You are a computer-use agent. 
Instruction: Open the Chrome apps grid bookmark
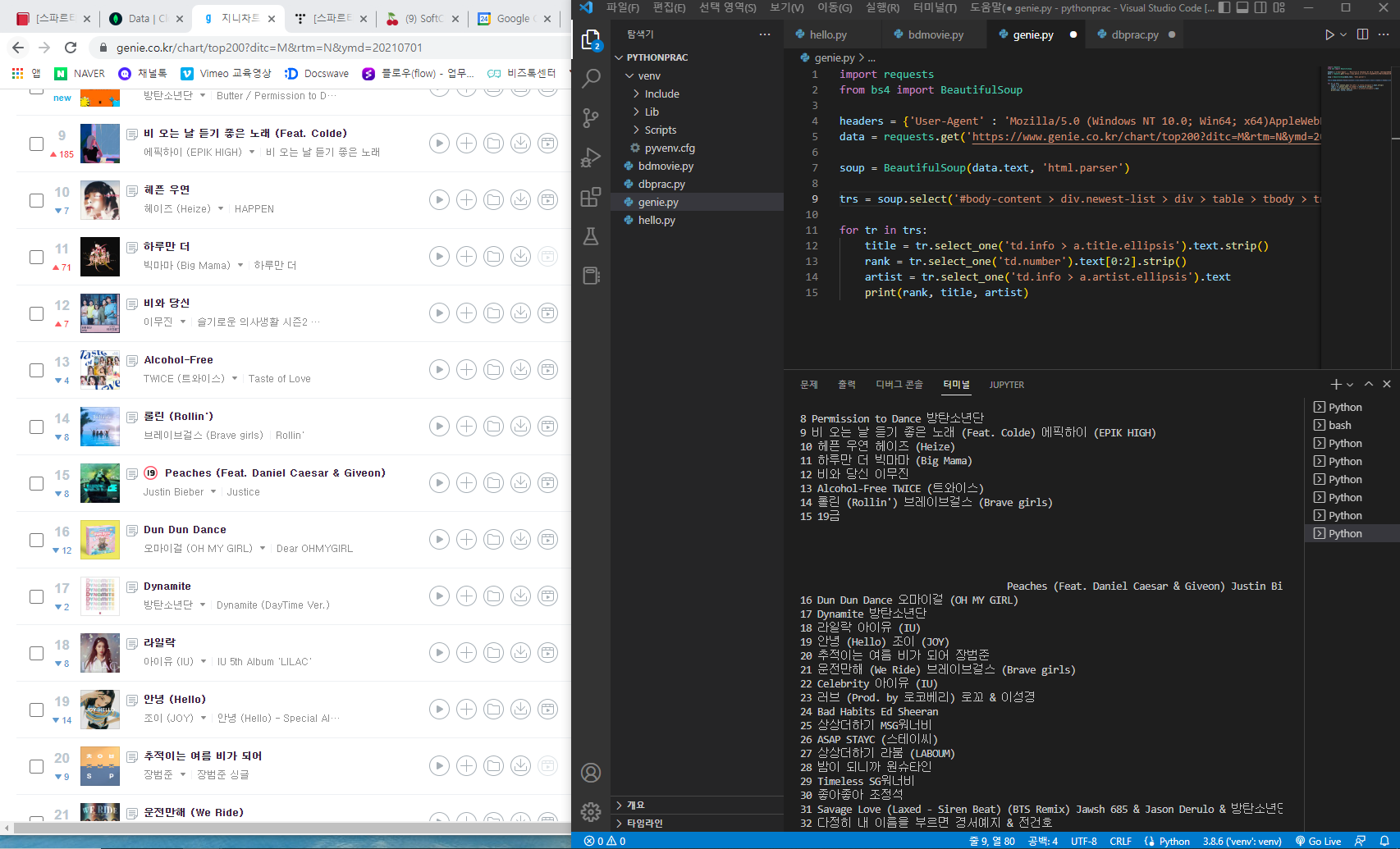[x=17, y=73]
